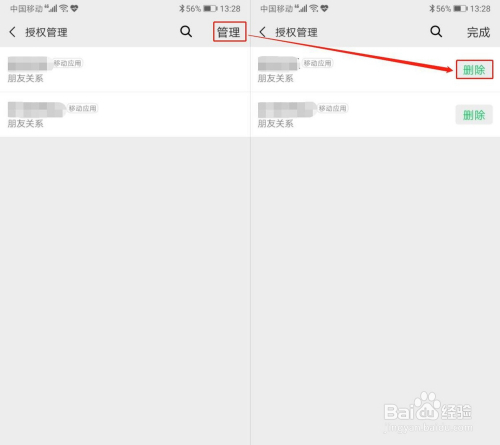The height and width of the screenshot is (445, 500).
Task: Tap 授权管理 title on left screen
Action: tap(46, 33)
